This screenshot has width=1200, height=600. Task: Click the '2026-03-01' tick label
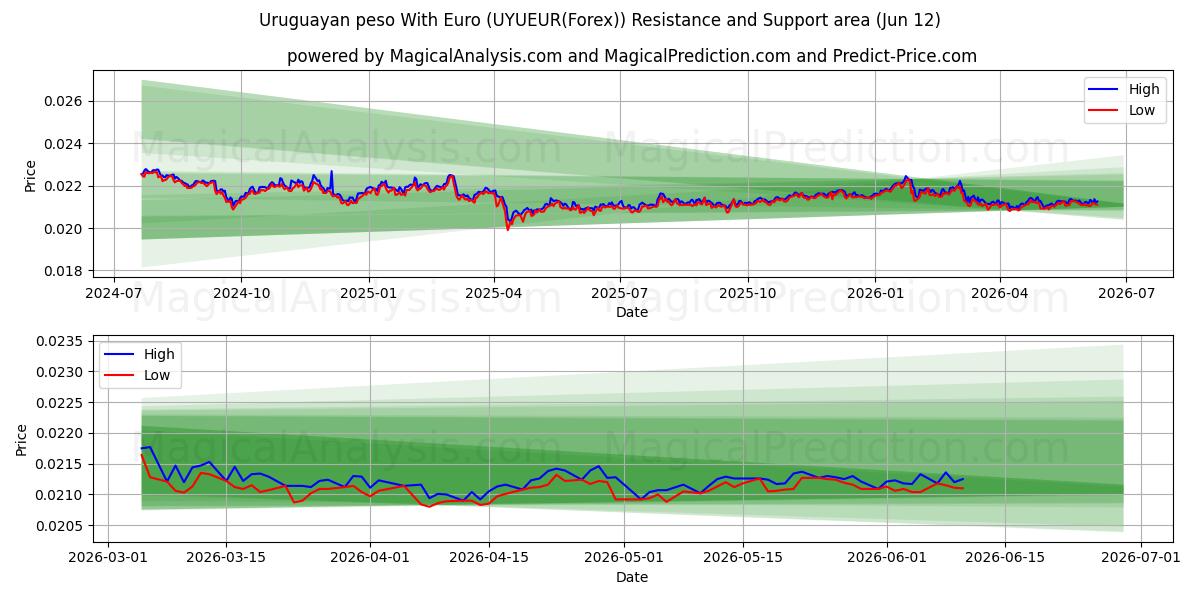pos(108,558)
